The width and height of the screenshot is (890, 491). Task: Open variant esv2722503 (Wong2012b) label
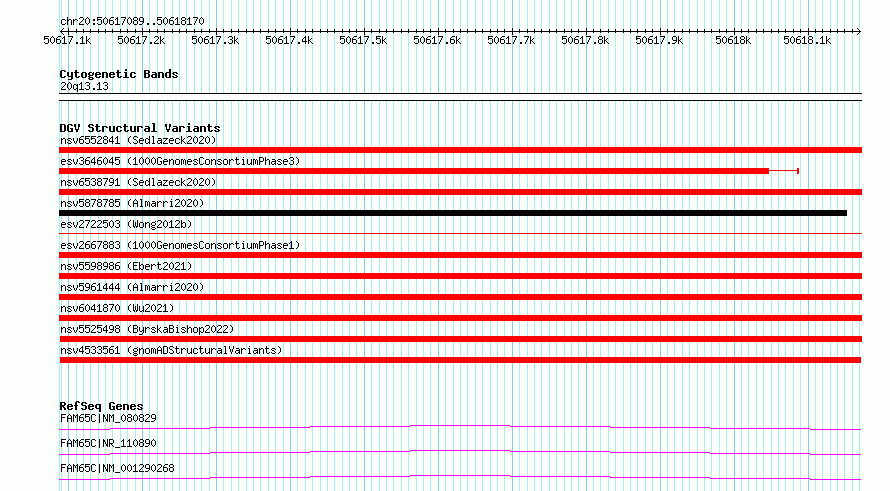(x=126, y=224)
